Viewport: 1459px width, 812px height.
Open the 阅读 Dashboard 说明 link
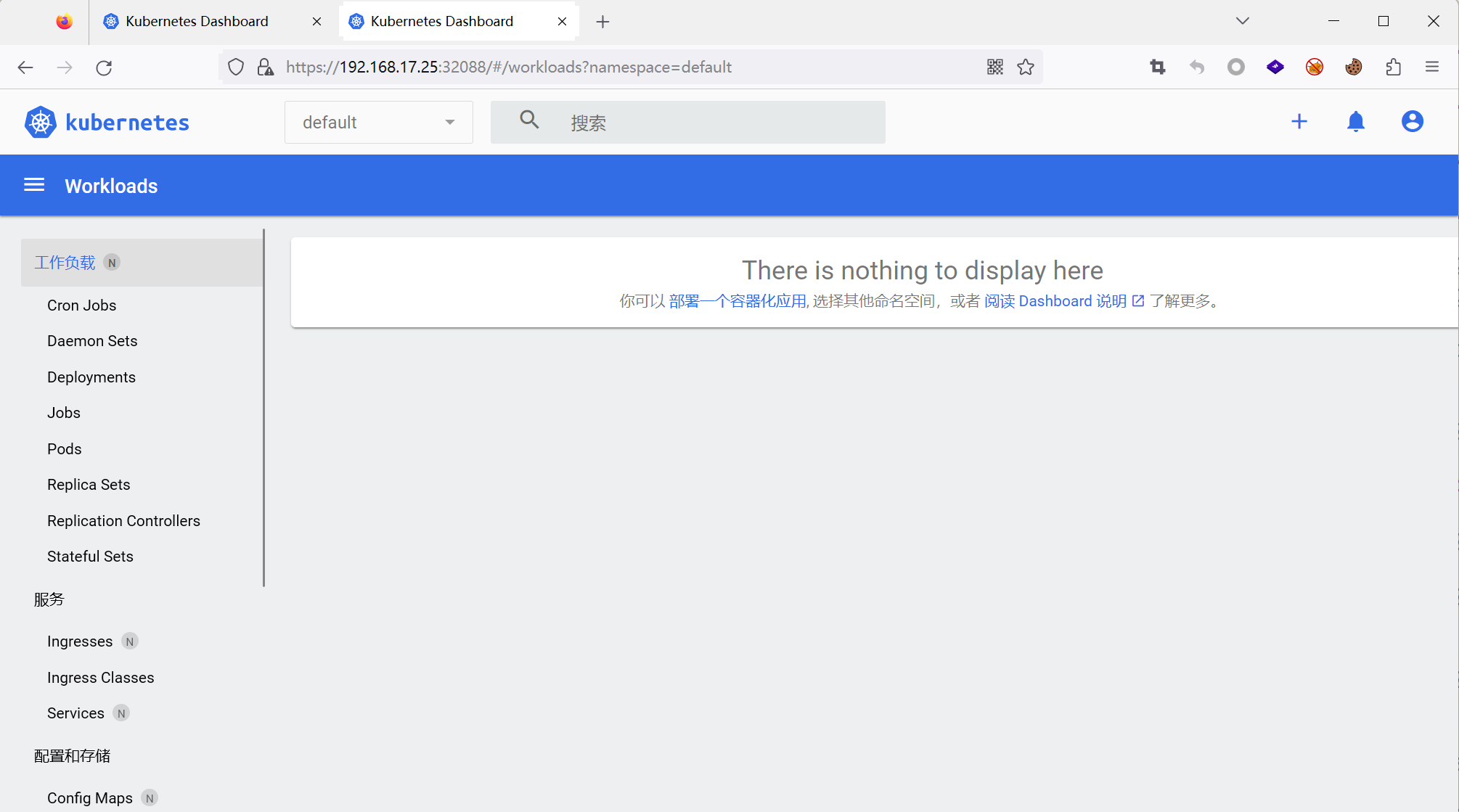1063,301
